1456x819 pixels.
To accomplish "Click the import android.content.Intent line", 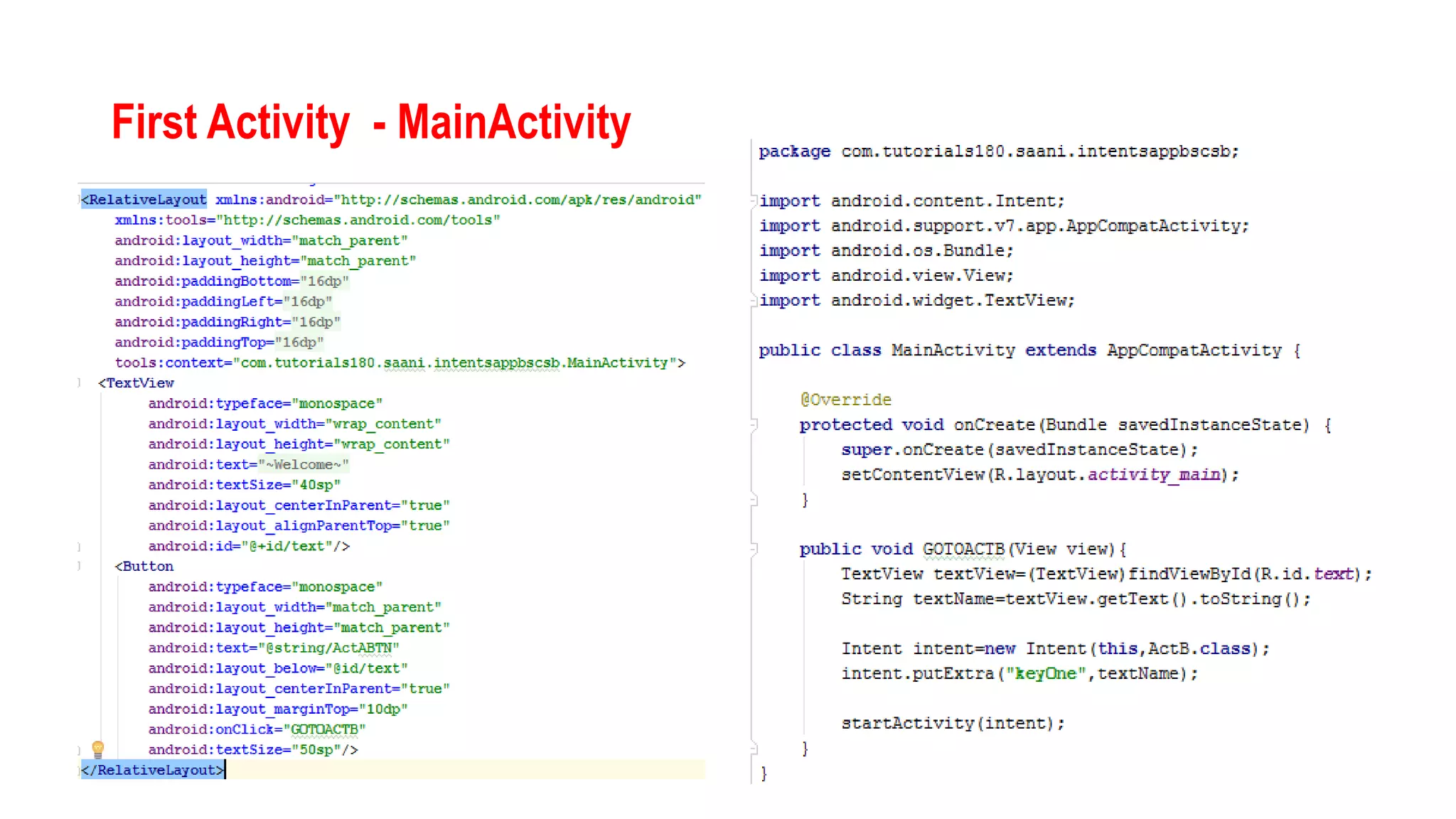I will tap(912, 201).
